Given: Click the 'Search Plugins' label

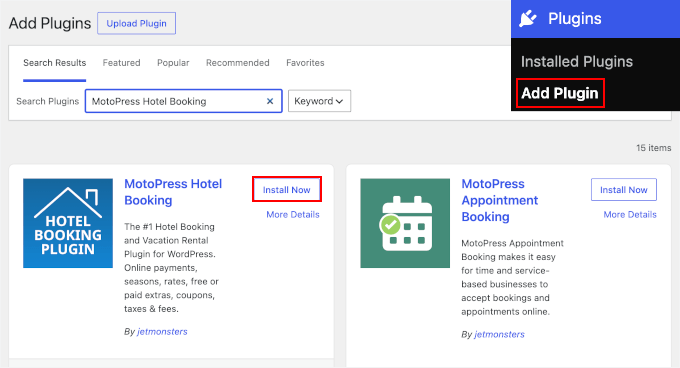Looking at the screenshot, I should click(x=48, y=101).
